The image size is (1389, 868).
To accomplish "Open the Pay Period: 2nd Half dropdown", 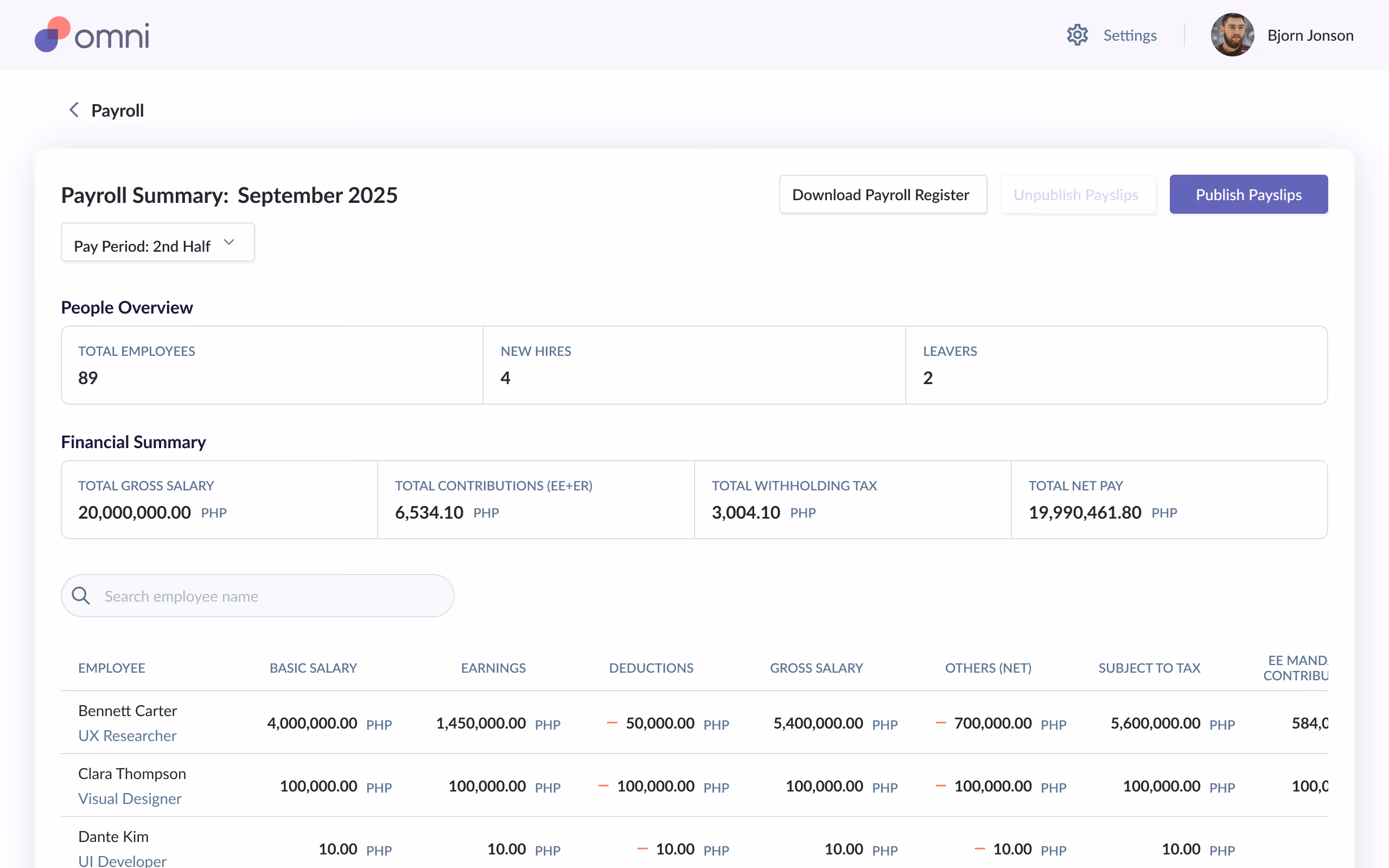I will click(x=157, y=242).
